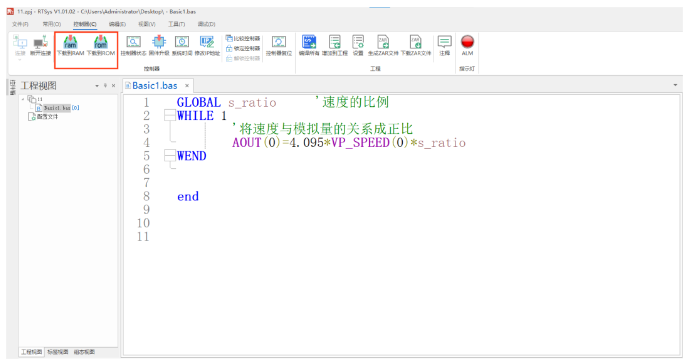Screen dimensions: 689x364
Task: Open the 调试(D) Debug ribbon tab
Action: tap(207, 24)
